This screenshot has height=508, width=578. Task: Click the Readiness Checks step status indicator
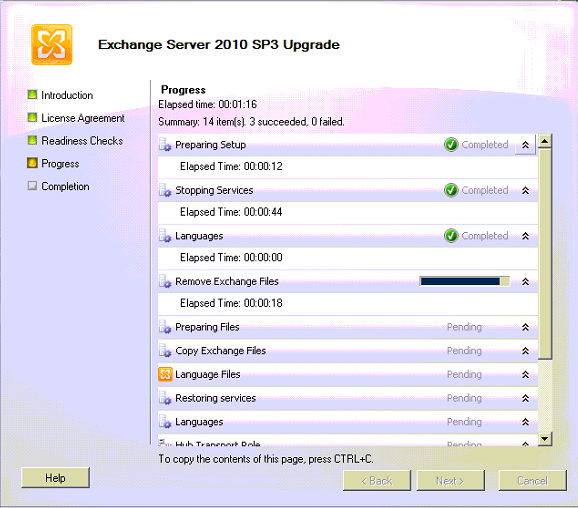(32, 140)
